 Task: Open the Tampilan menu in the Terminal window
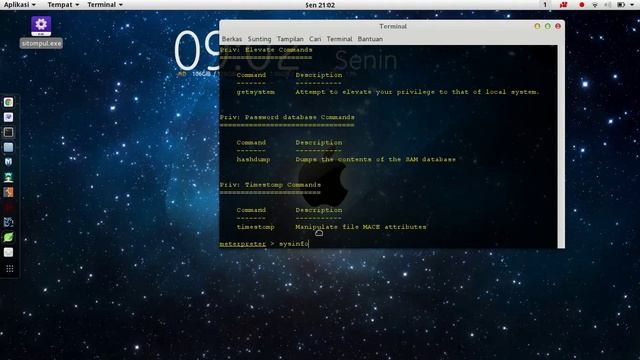(290, 39)
